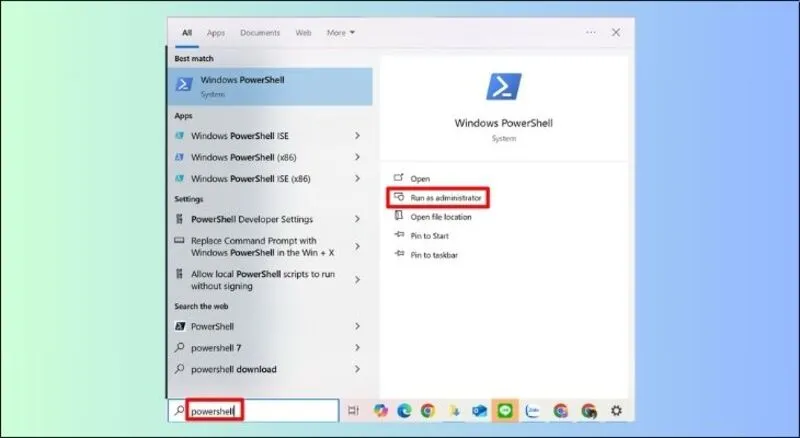The width and height of the screenshot is (800, 438).
Task: Choose Run as administrator
Action: (446, 198)
